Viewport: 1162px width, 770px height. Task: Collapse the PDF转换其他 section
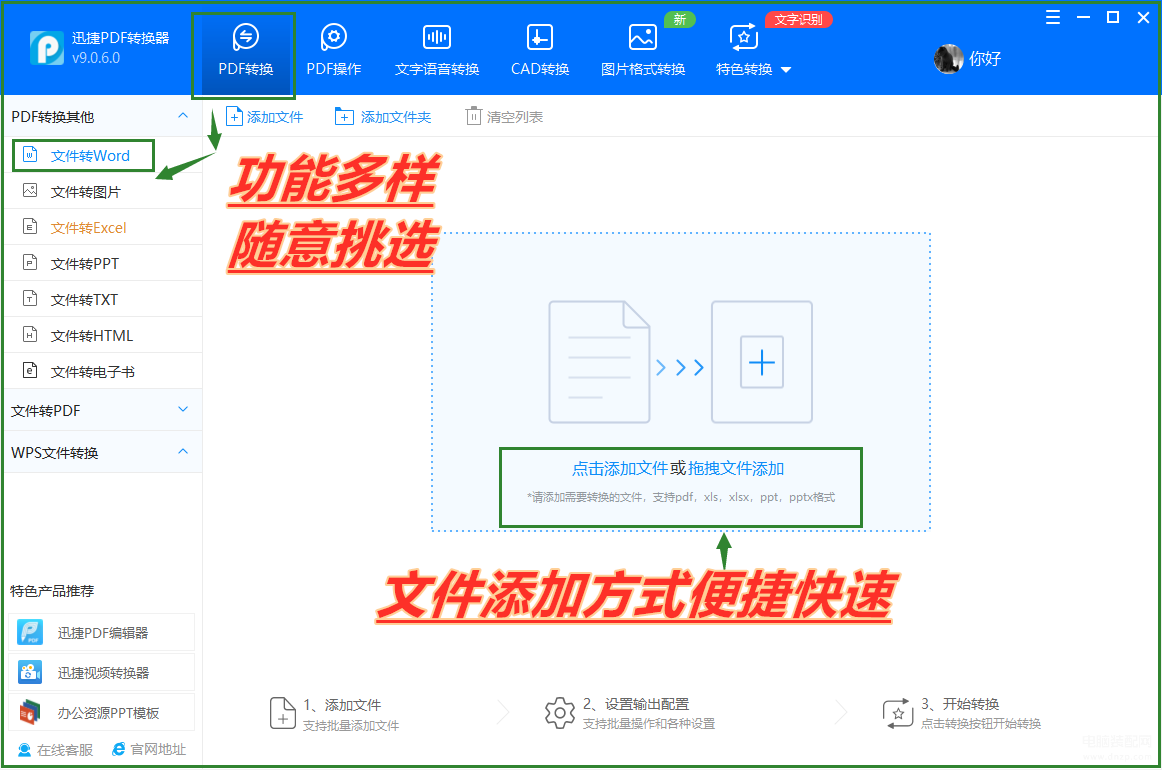coord(183,116)
